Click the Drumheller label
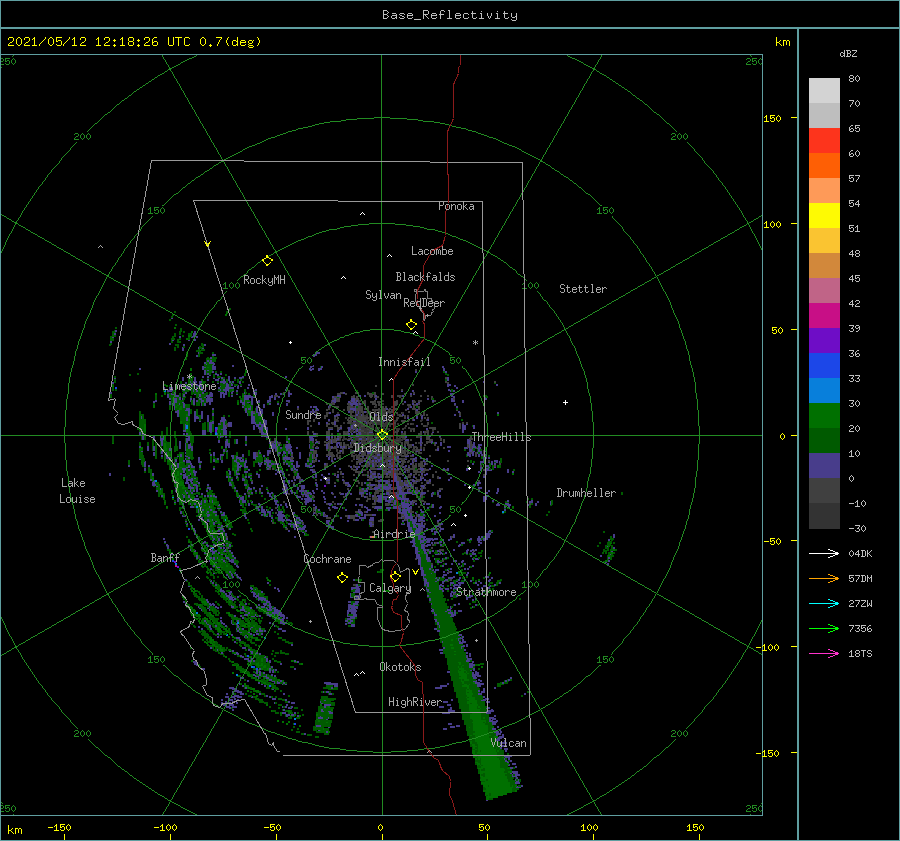 (586, 493)
